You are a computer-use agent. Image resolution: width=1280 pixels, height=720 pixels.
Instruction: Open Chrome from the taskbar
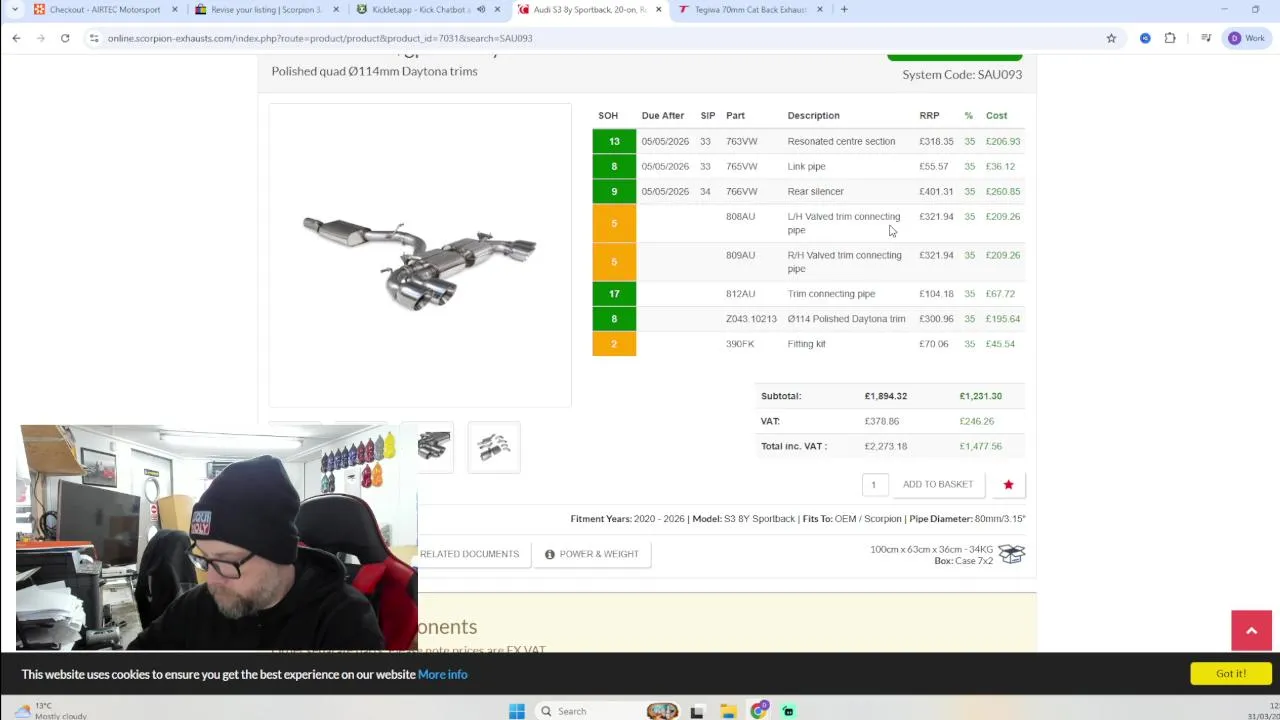point(759,711)
